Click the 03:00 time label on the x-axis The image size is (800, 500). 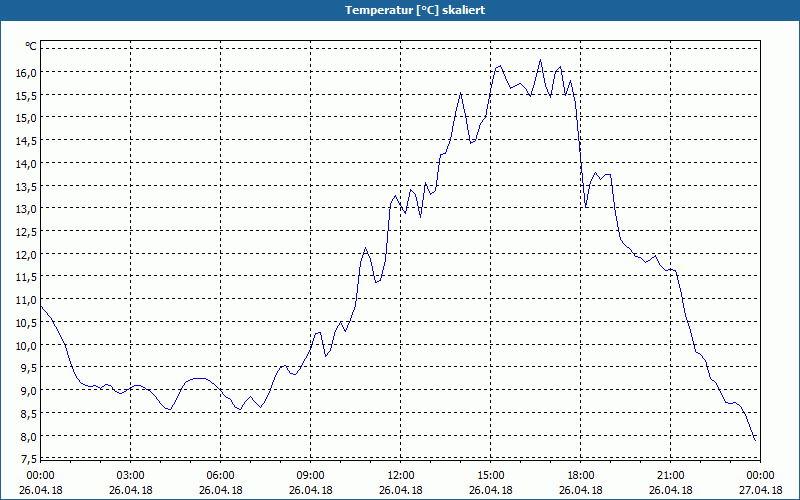pyautogui.click(x=131, y=475)
